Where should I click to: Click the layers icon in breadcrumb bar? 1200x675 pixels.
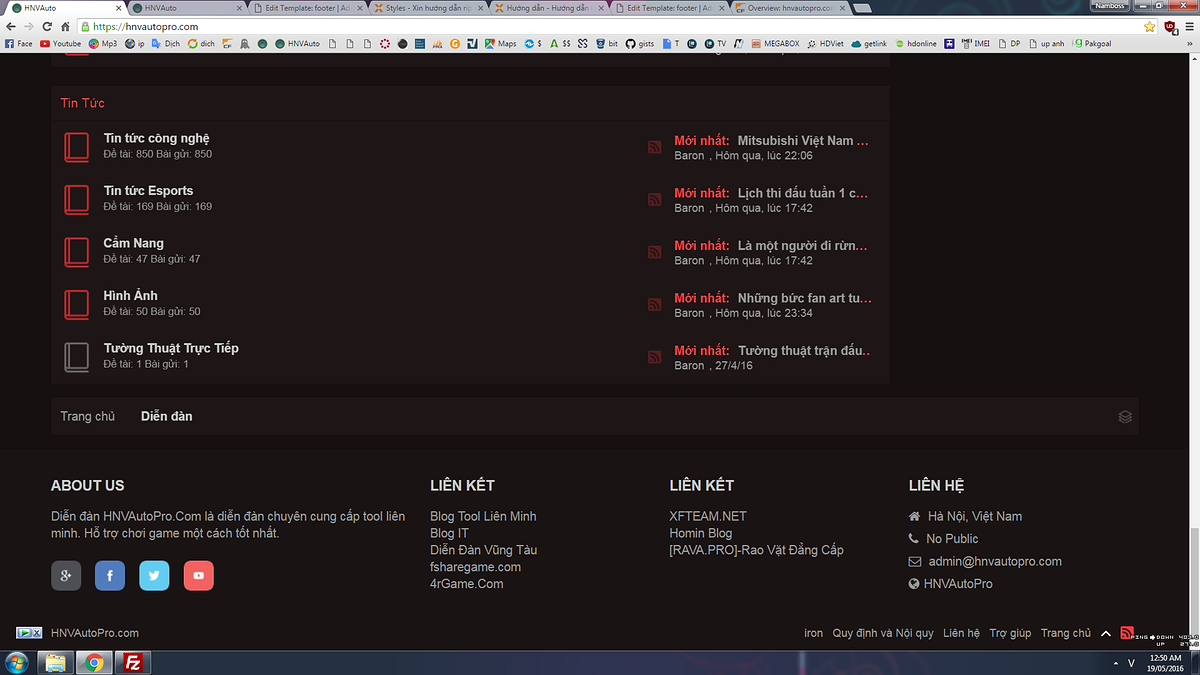point(1125,417)
